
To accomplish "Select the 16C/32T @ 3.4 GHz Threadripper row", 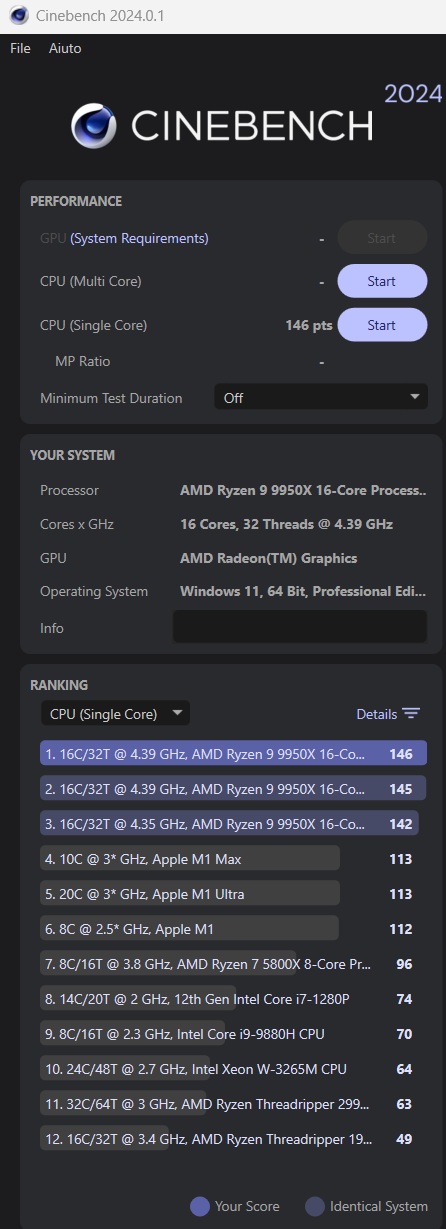I will click(x=233, y=1139).
